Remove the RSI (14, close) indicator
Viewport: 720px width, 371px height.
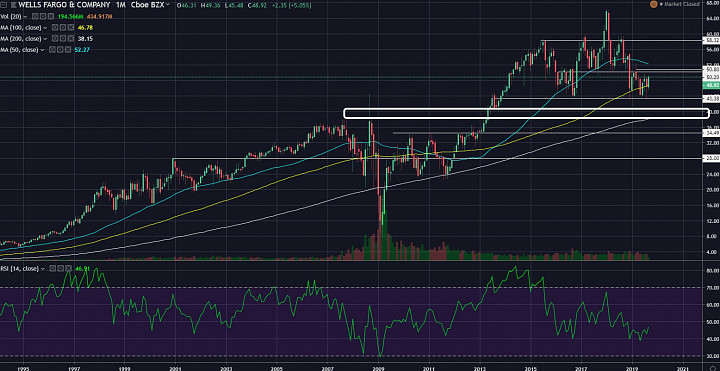coord(68,268)
